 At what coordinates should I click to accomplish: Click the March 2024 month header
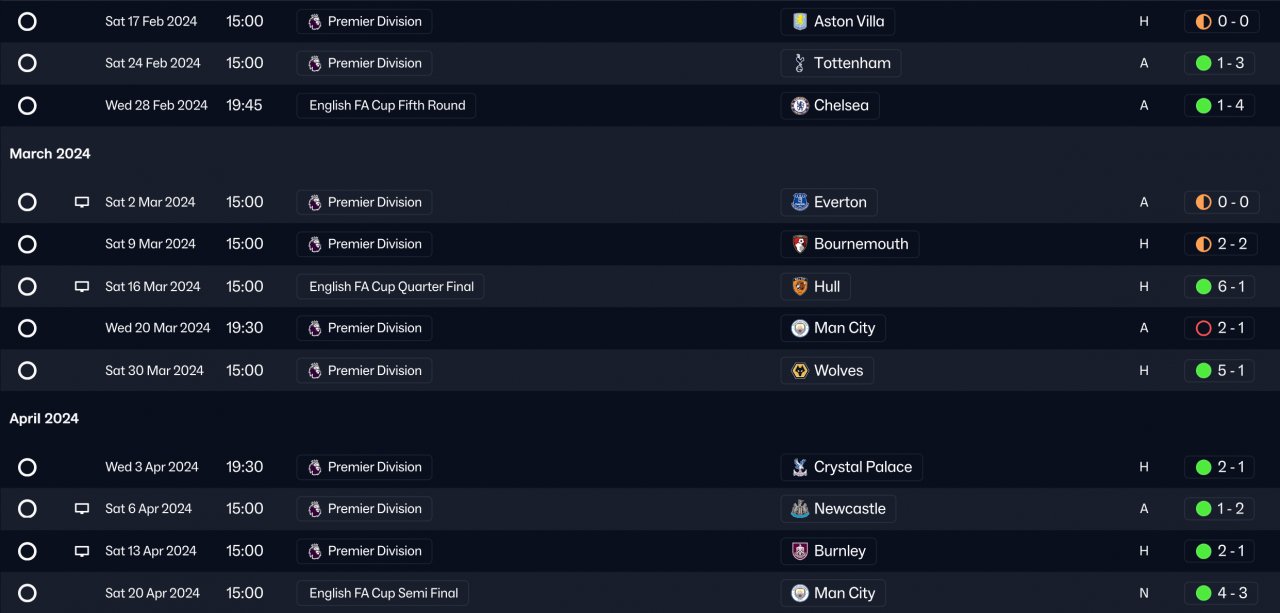(50, 153)
